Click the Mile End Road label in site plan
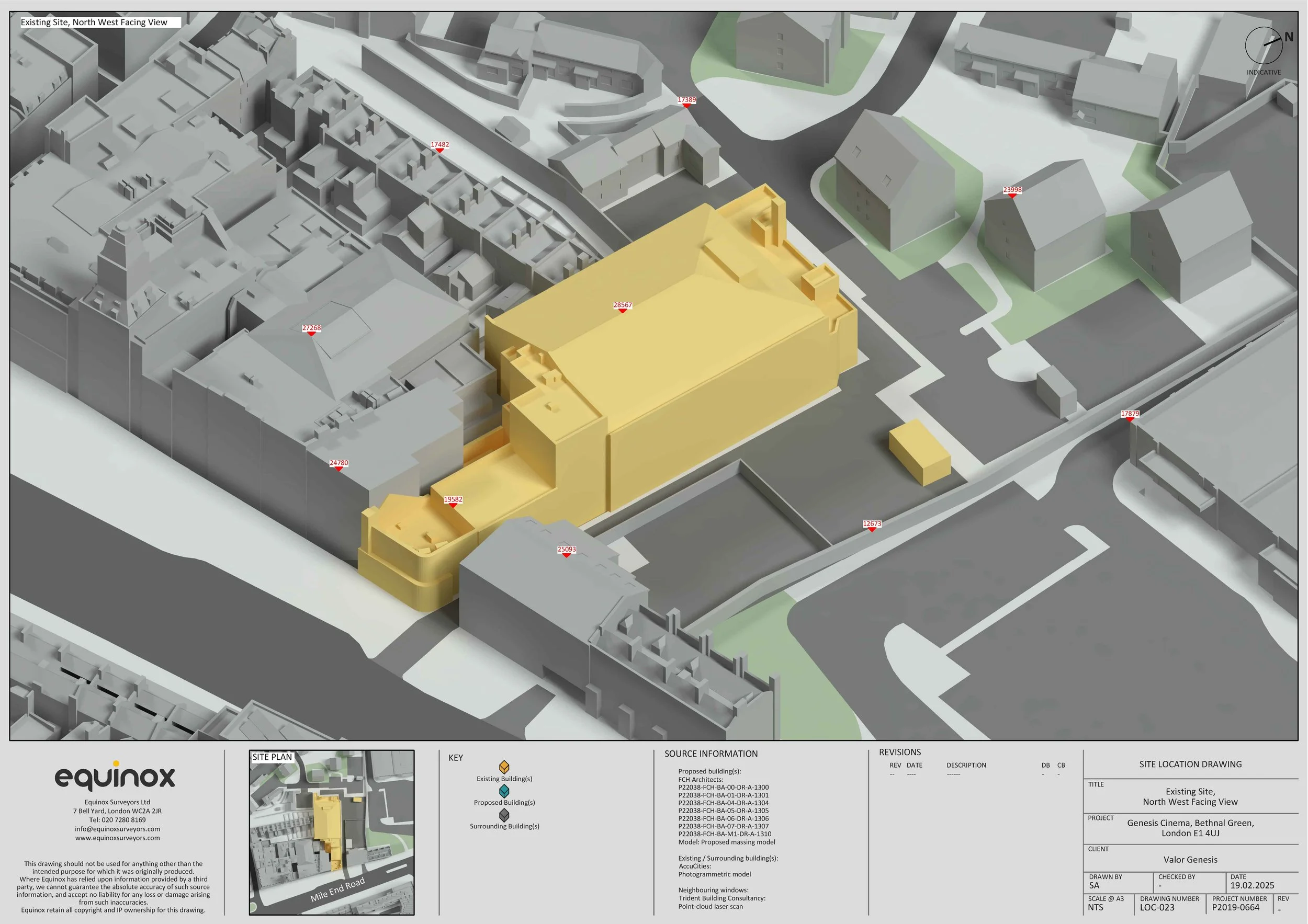 pos(337,890)
